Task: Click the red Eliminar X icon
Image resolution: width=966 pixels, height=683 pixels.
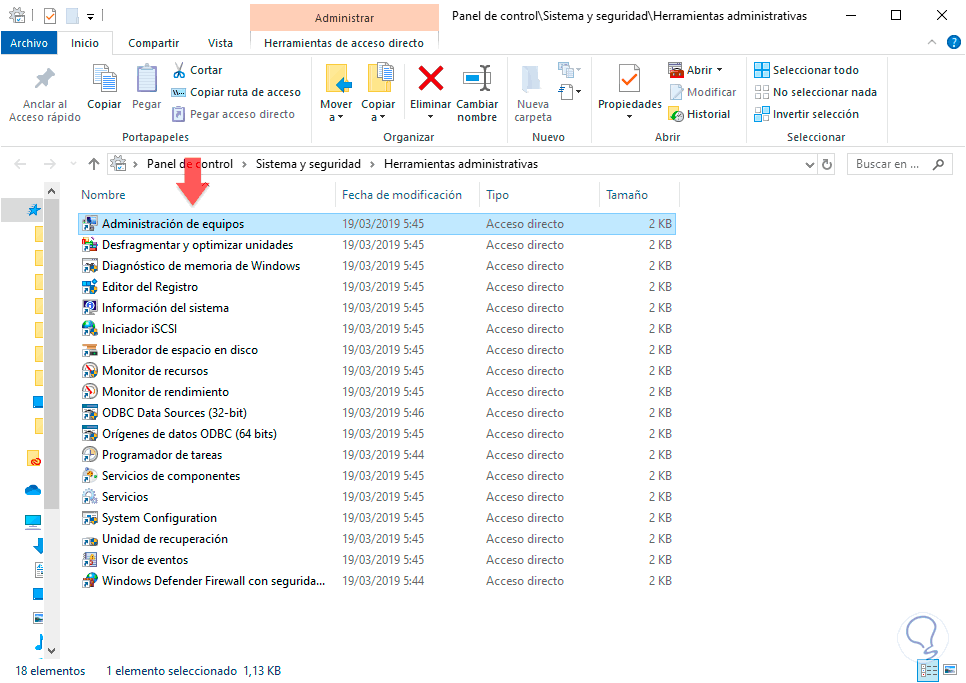Action: [x=431, y=79]
